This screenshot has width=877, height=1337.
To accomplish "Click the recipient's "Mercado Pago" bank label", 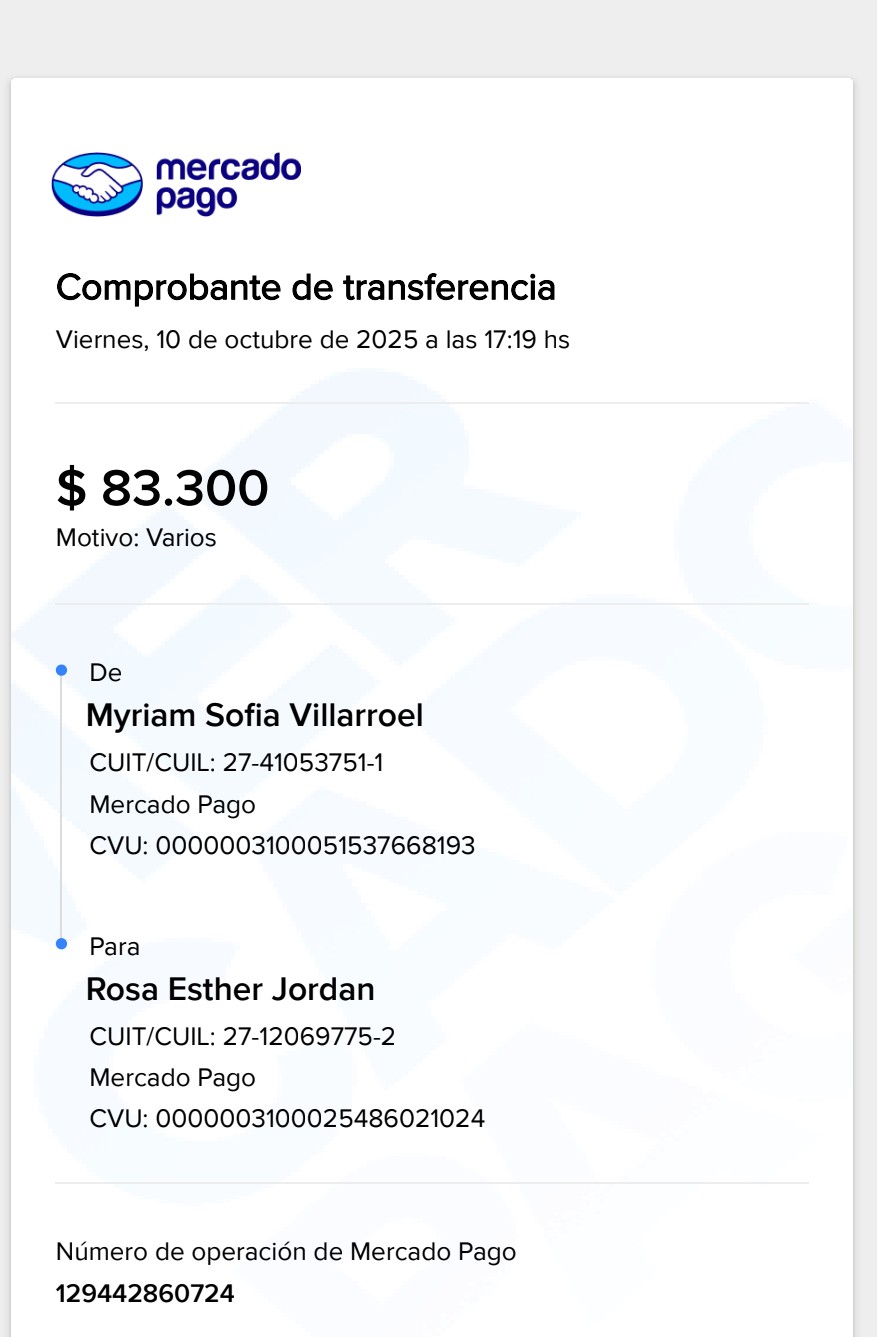I will point(172,1078).
